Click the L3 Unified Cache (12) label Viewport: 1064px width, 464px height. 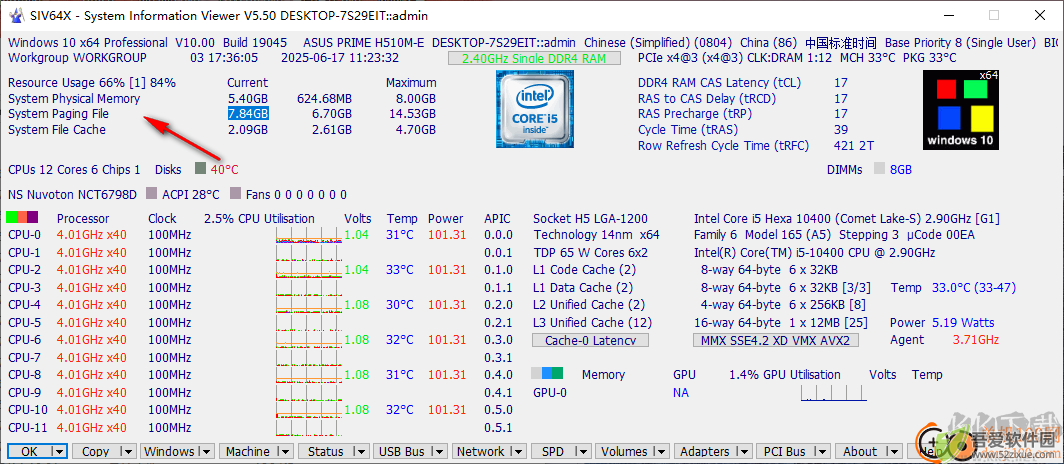[592, 322]
